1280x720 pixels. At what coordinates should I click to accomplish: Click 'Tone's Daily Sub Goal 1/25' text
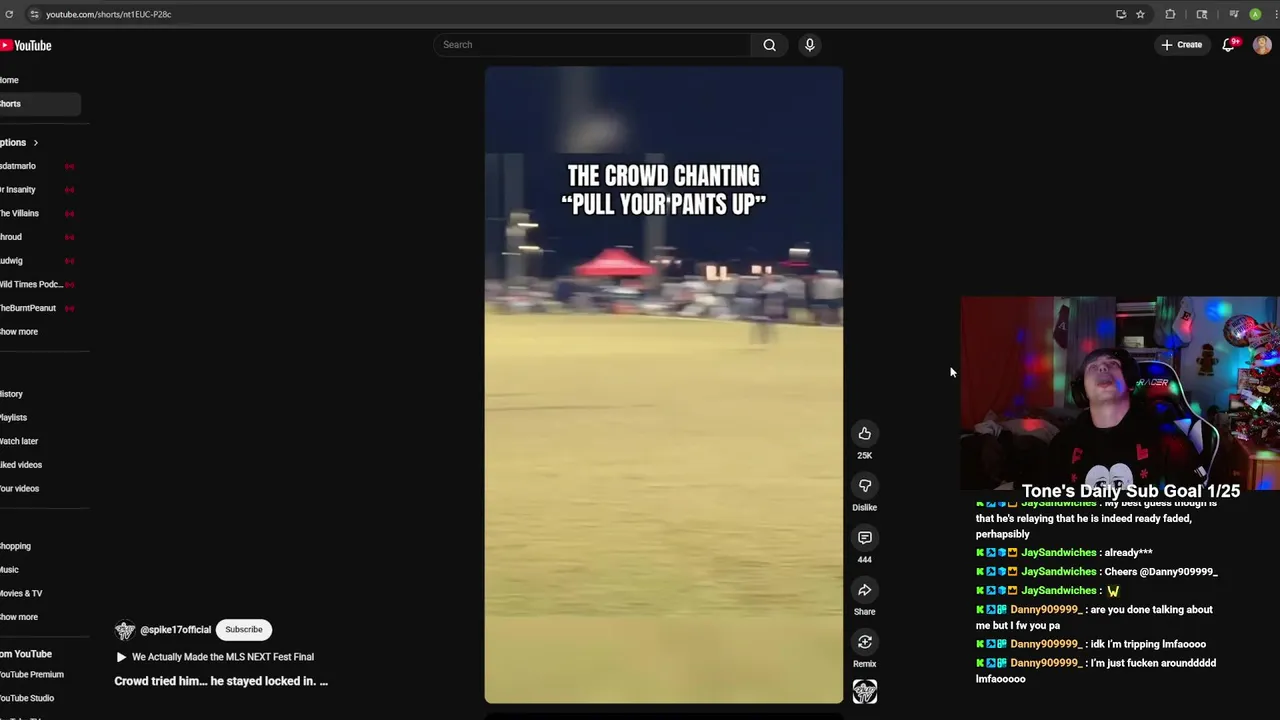click(1131, 491)
